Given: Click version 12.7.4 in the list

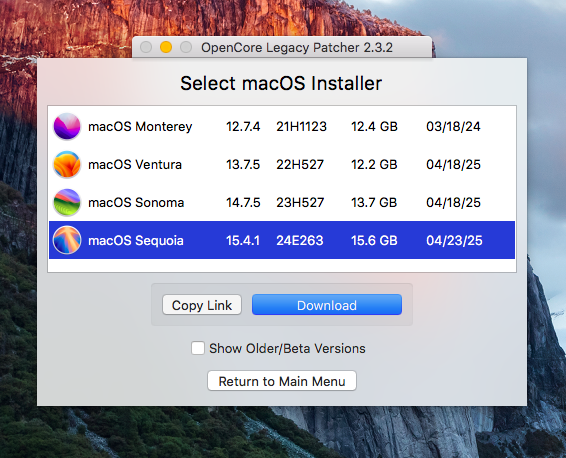Looking at the screenshot, I should pyautogui.click(x=243, y=127).
